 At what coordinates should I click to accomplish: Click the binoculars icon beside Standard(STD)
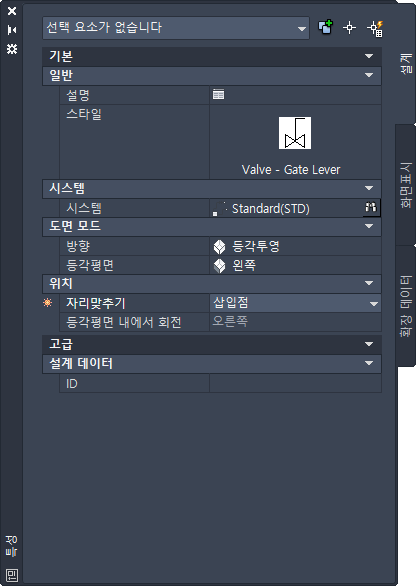pyautogui.click(x=371, y=207)
